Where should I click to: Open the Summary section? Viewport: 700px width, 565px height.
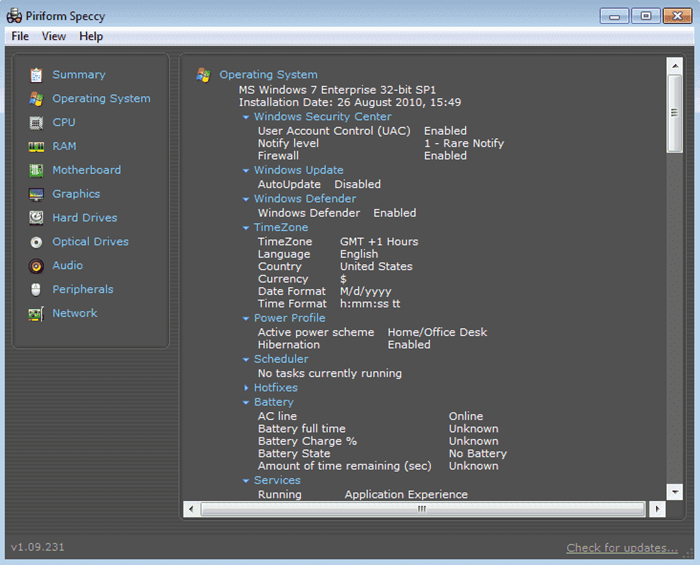tap(79, 75)
